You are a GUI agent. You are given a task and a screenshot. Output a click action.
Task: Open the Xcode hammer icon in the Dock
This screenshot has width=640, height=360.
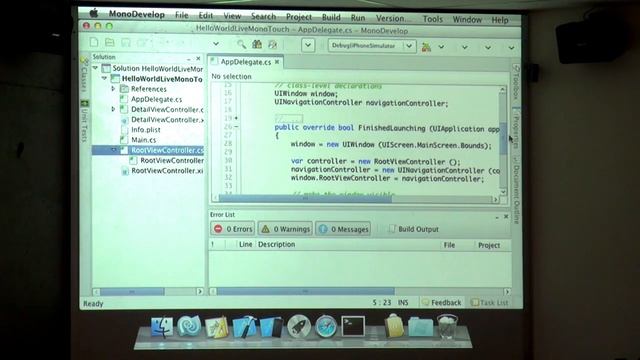click(x=244, y=327)
